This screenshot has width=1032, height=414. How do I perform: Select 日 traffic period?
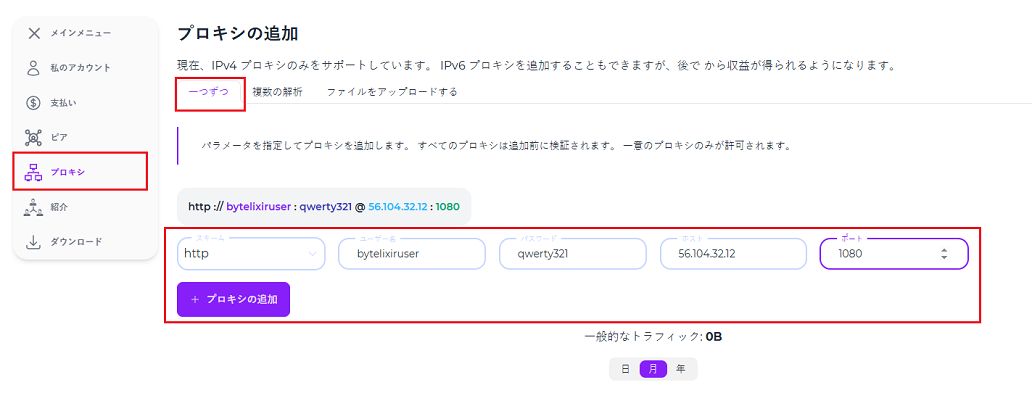click(x=625, y=369)
